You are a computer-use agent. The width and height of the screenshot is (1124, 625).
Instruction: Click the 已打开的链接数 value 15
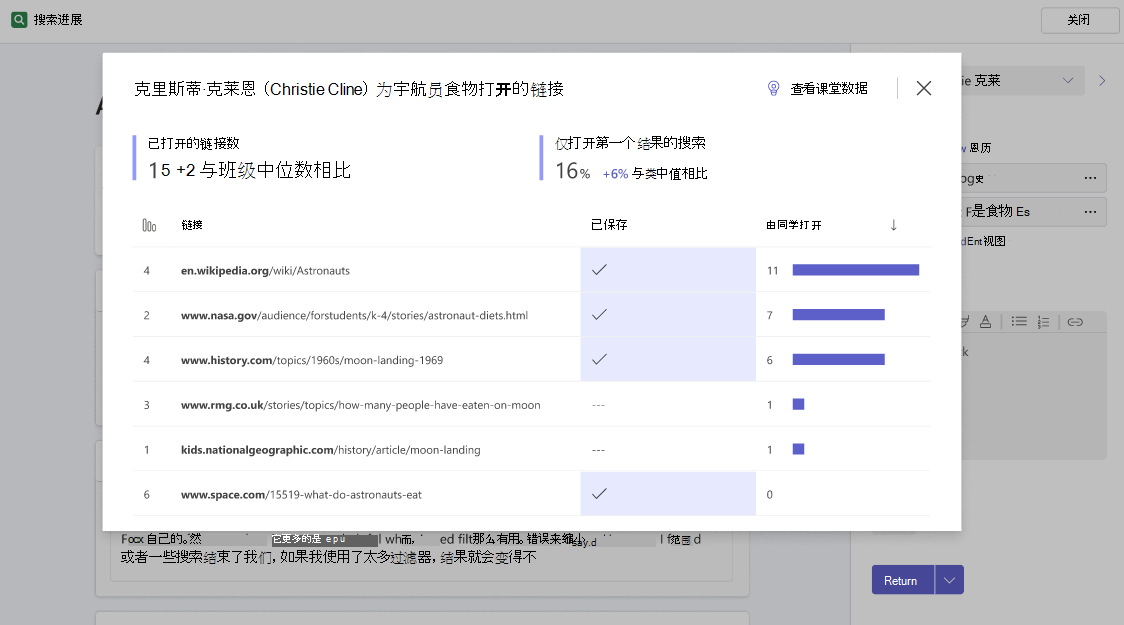159,170
